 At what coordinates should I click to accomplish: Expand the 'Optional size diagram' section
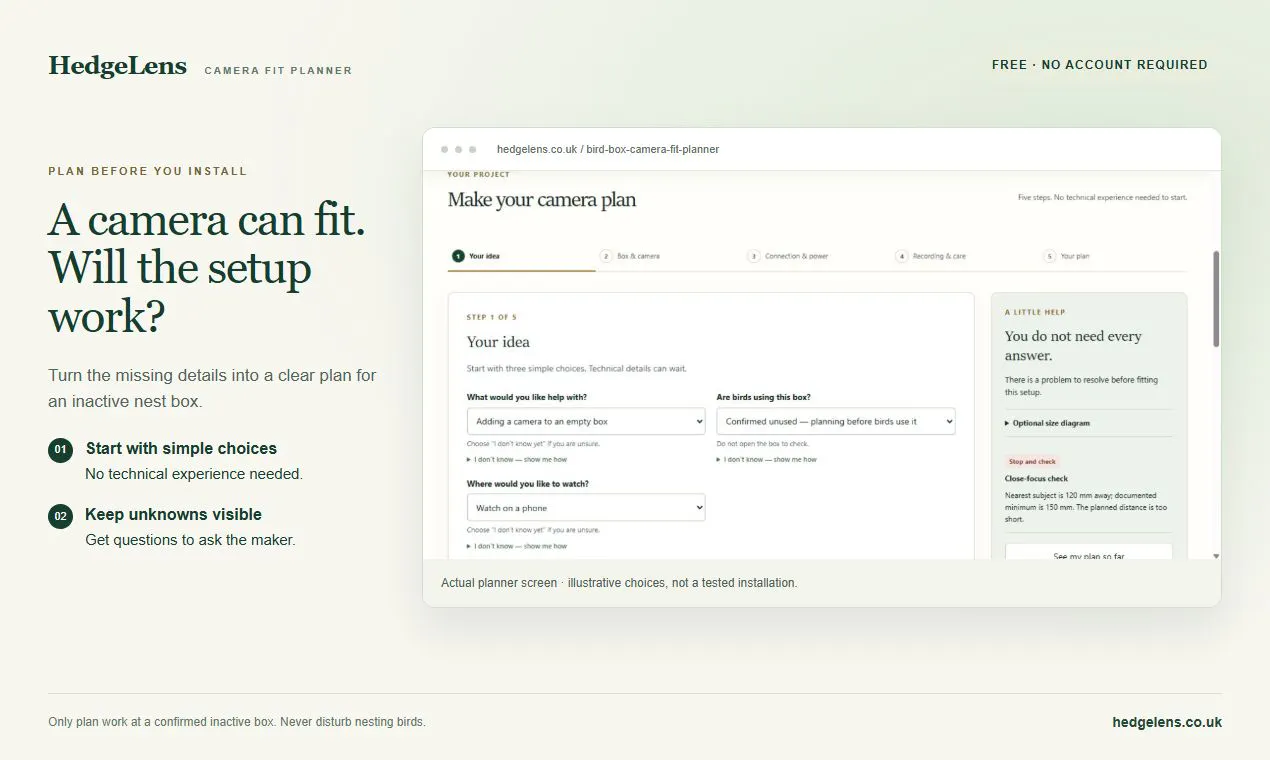coord(1048,423)
